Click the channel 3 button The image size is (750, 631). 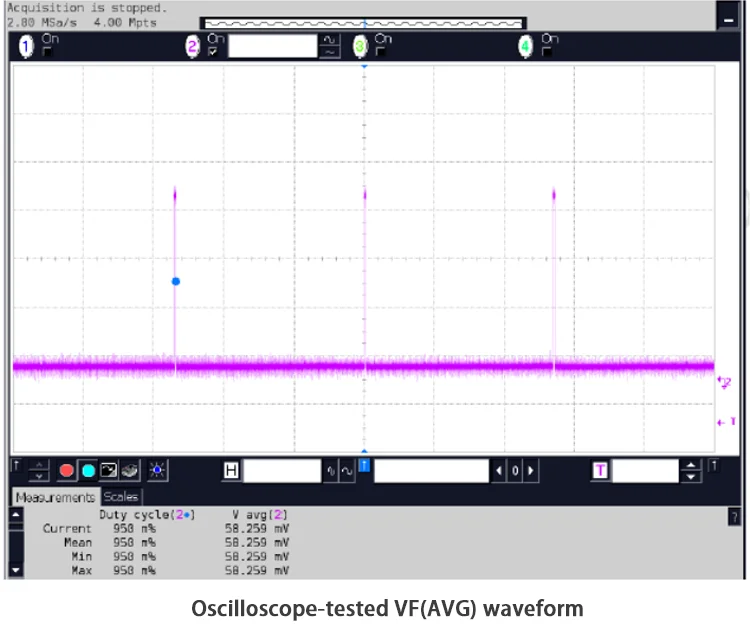(360, 46)
